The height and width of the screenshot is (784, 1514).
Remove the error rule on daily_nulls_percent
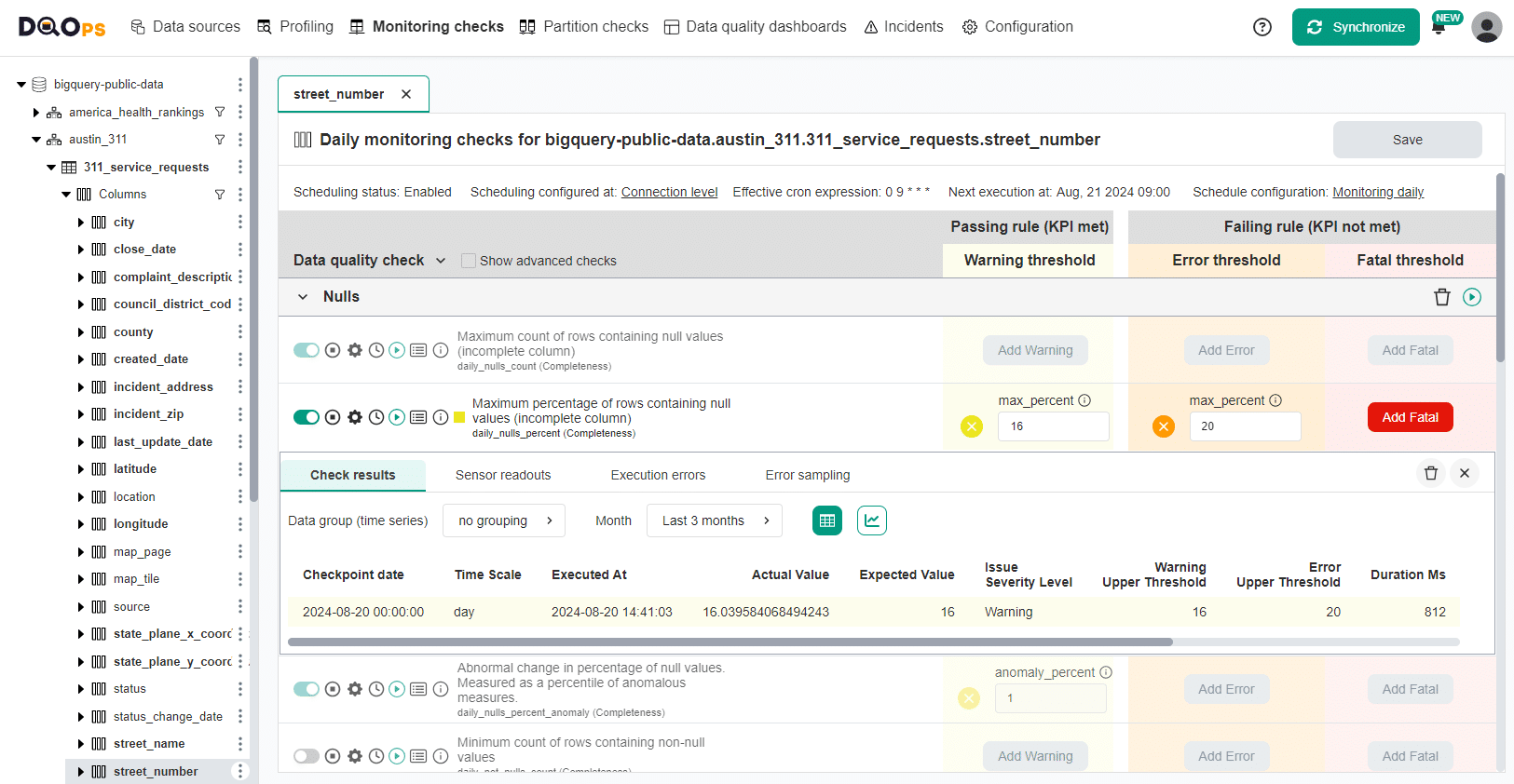[x=1164, y=426]
